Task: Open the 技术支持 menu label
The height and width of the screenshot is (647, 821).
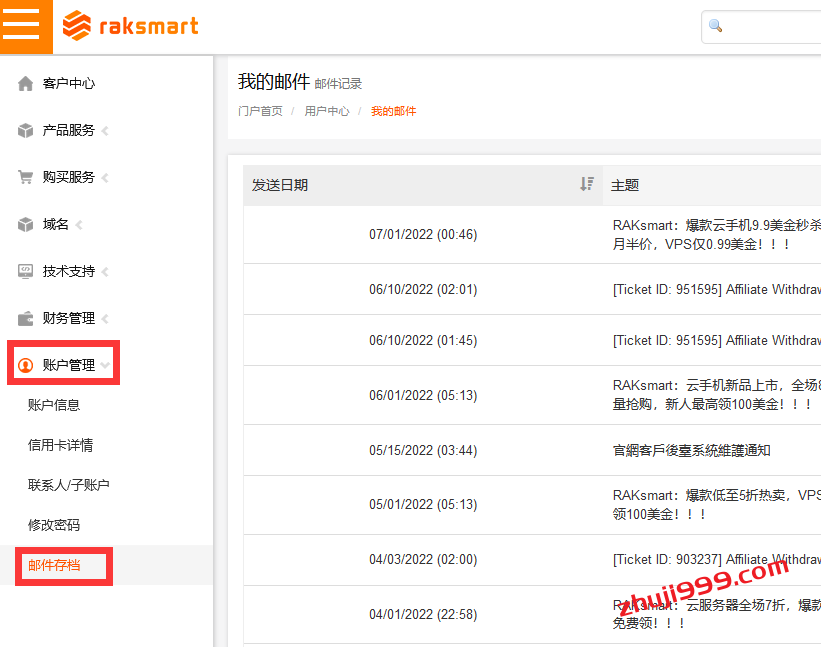Action: (x=69, y=271)
